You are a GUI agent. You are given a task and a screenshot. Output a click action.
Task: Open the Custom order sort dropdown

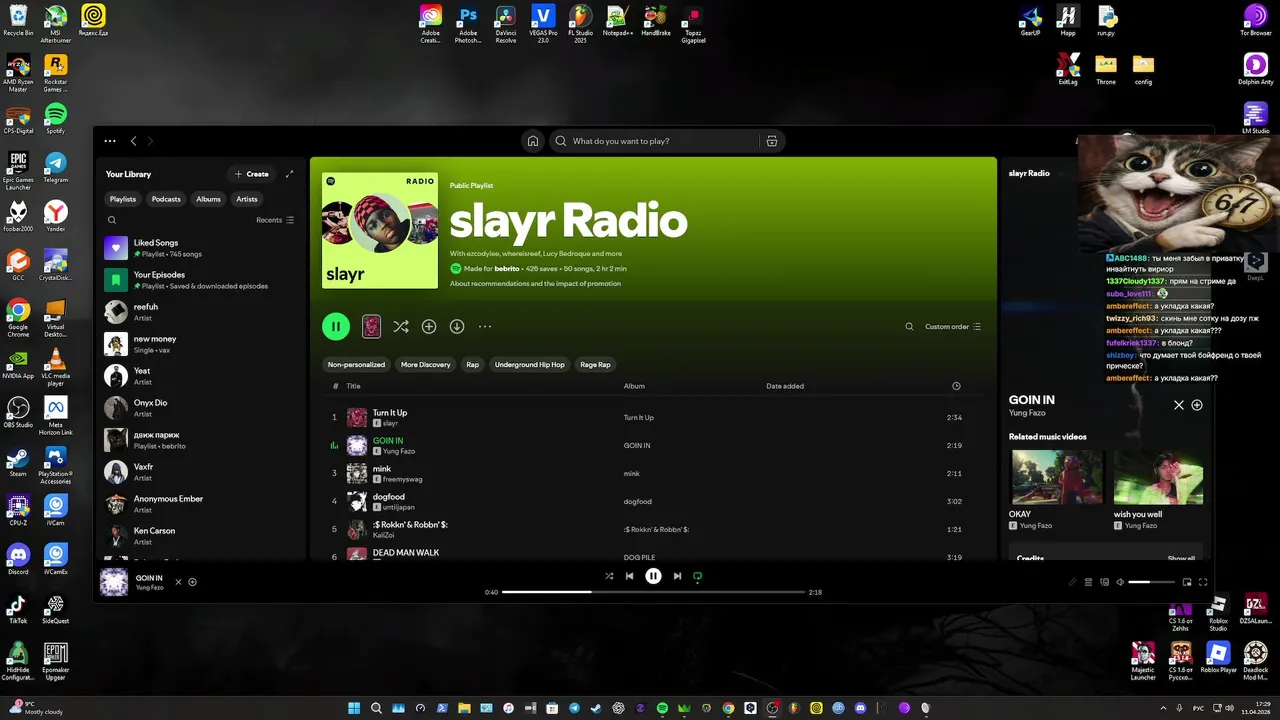coord(953,326)
